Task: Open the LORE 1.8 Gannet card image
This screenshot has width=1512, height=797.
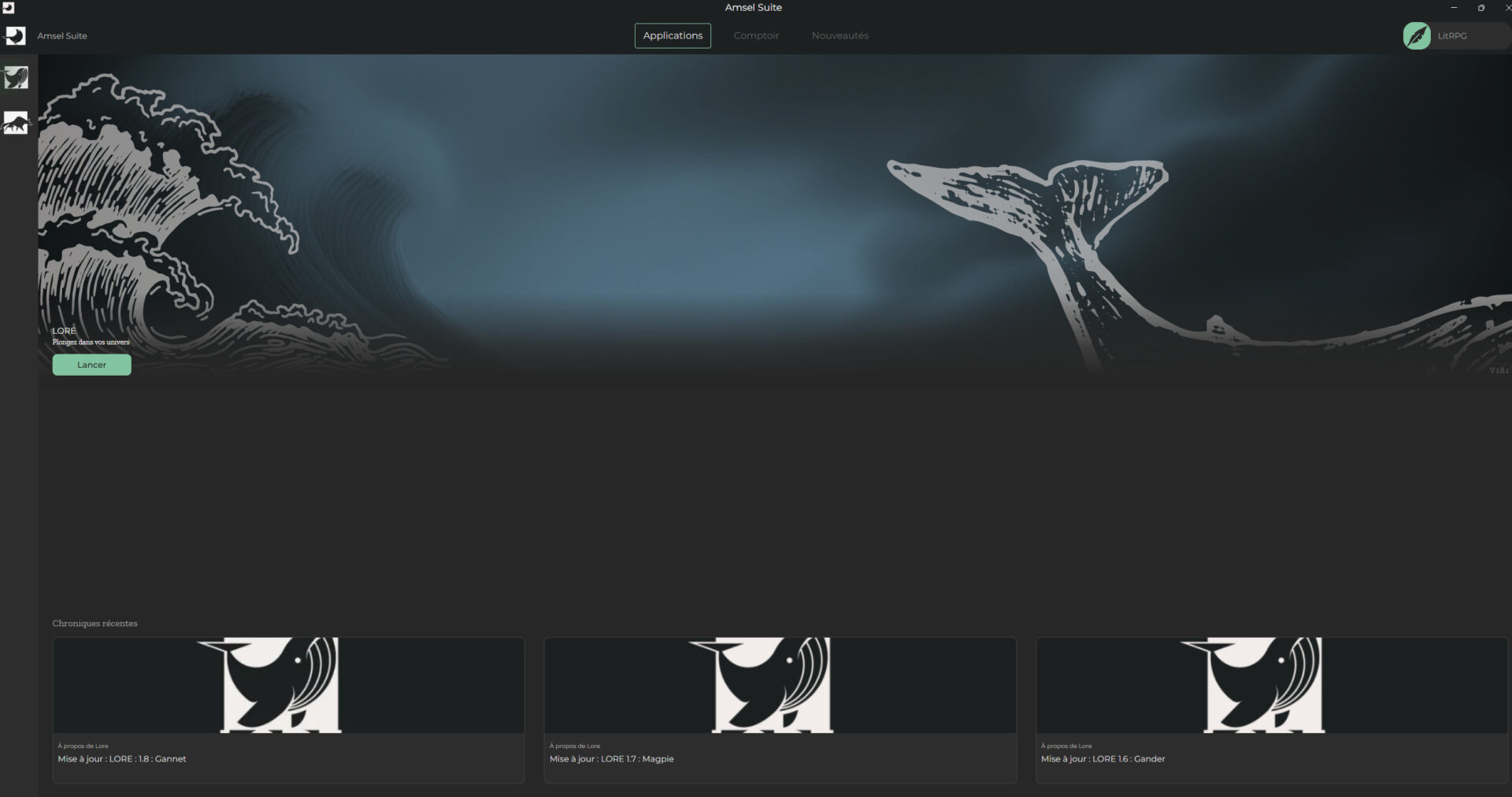Action: (288, 685)
